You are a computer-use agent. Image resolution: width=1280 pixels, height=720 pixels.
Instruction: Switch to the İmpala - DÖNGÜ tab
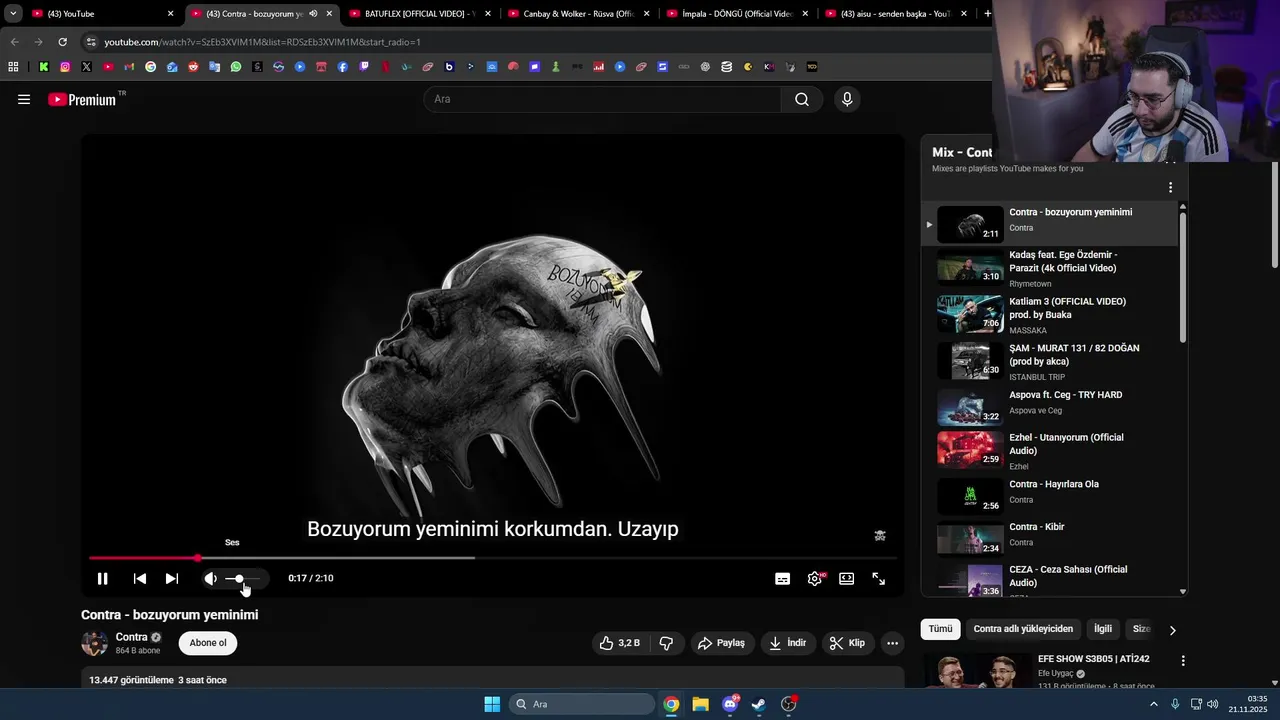[737, 14]
